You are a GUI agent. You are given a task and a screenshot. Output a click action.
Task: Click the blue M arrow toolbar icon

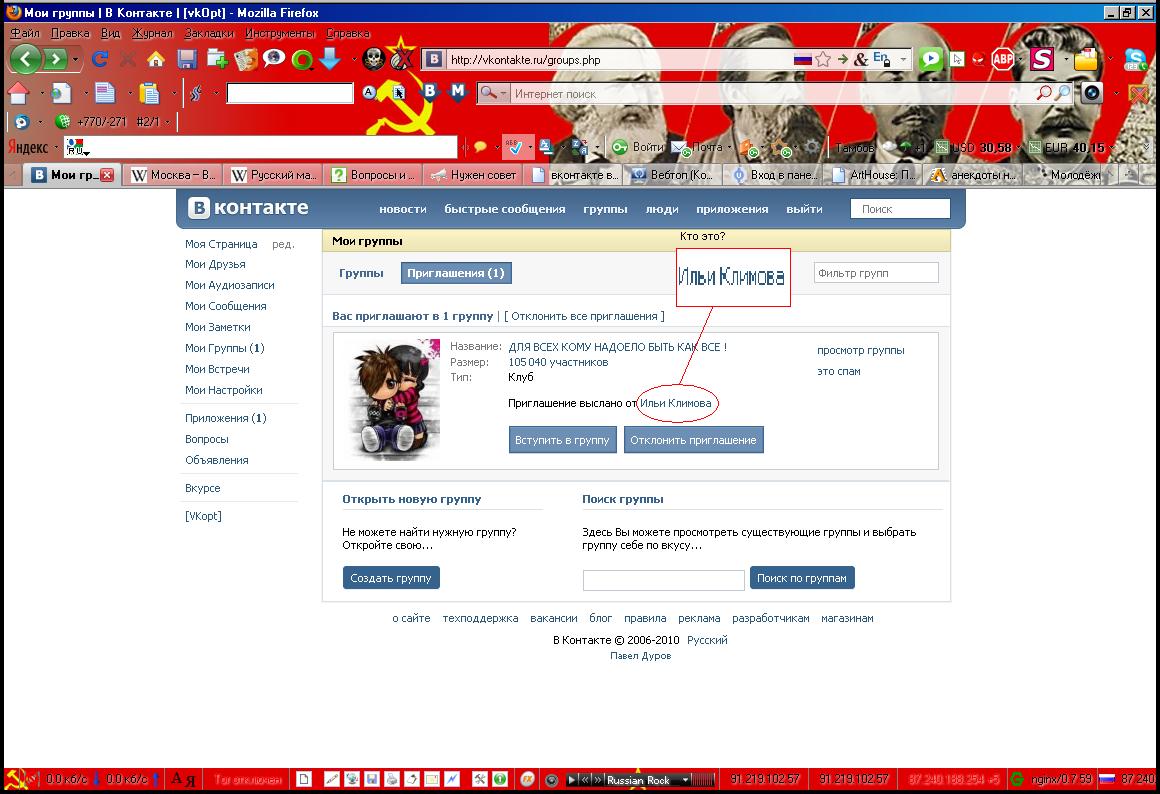458,92
